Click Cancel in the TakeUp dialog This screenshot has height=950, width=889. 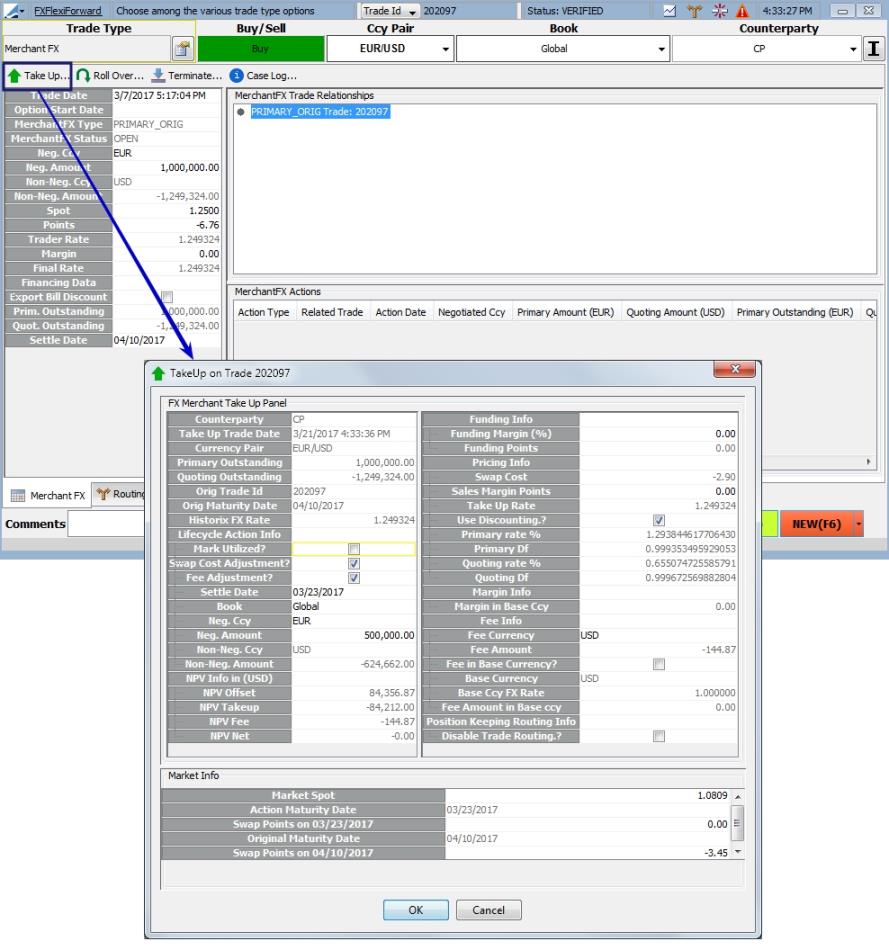click(x=488, y=910)
